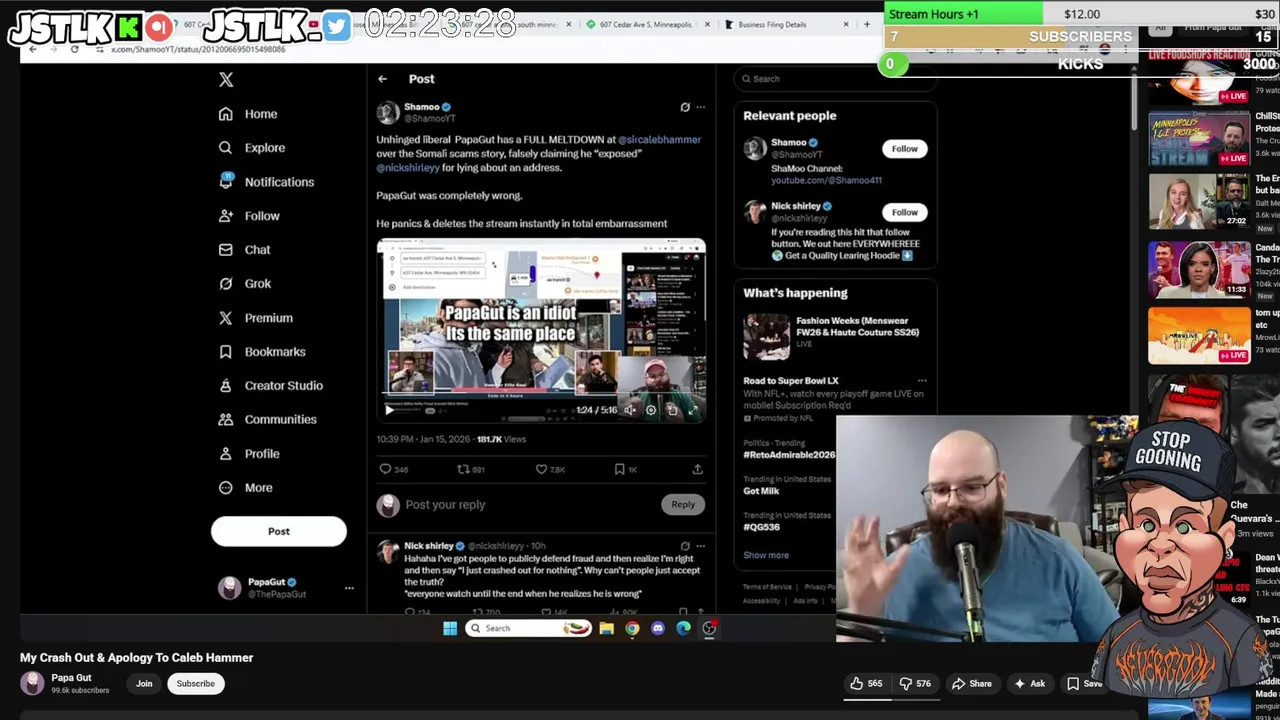Viewport: 1280px width, 720px height.
Task: Open Grok from the X sidebar
Action: pyautogui.click(x=245, y=284)
